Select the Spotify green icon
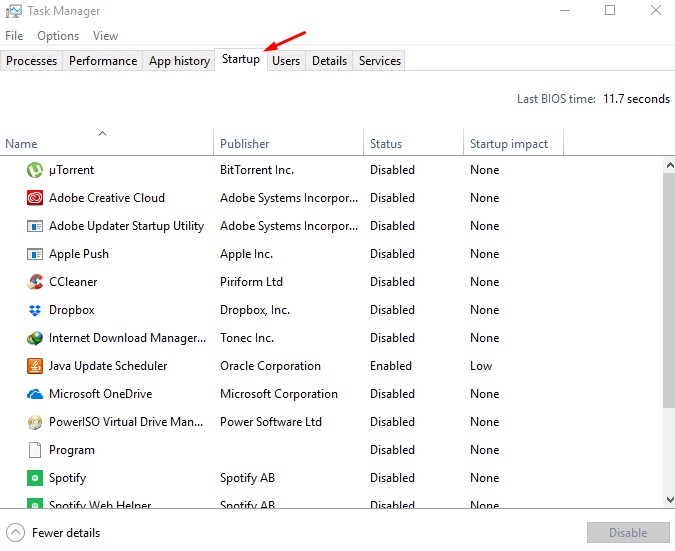This screenshot has width=675, height=551. coord(35,478)
